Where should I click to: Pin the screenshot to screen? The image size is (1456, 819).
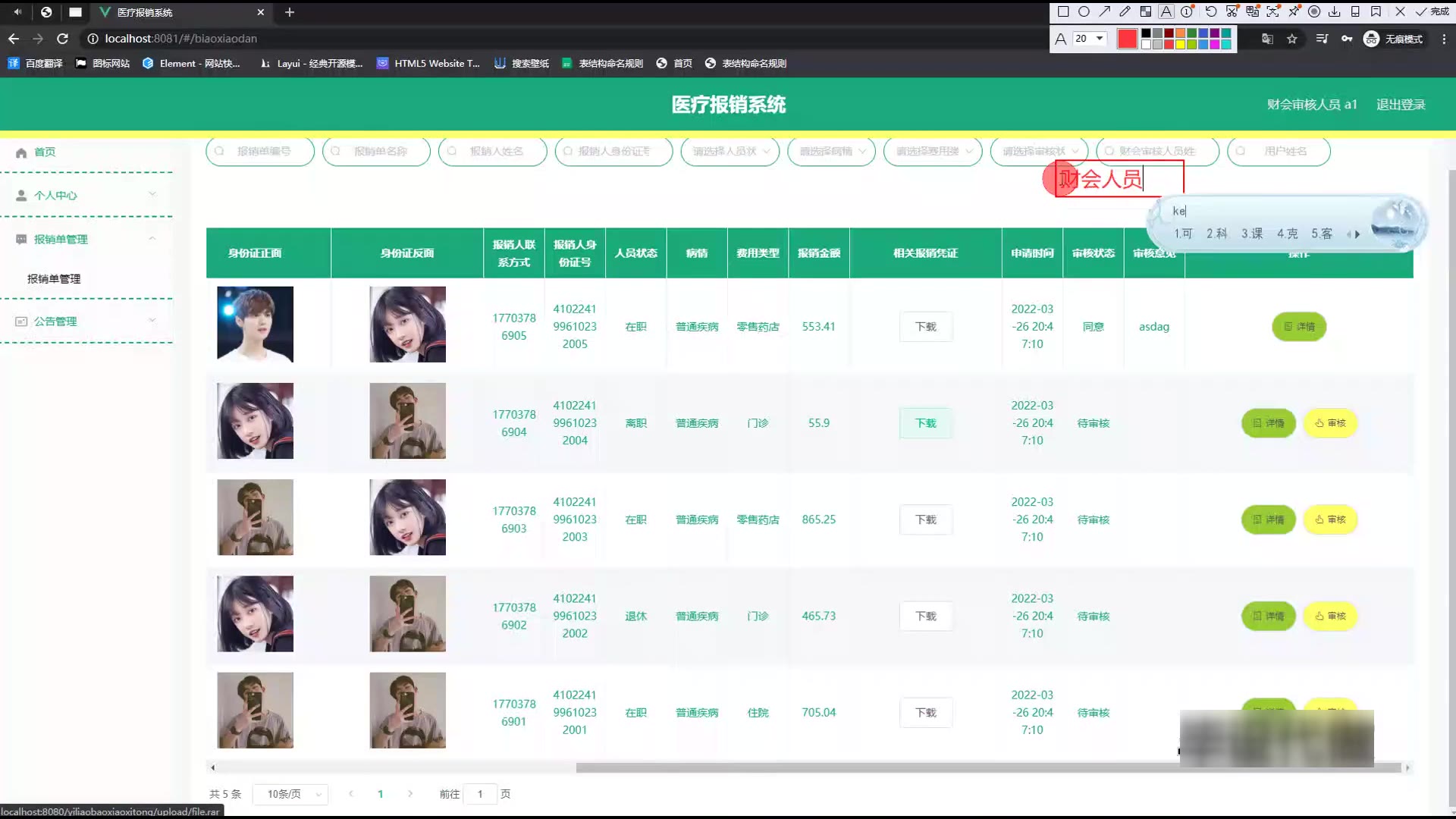[x=1294, y=11]
